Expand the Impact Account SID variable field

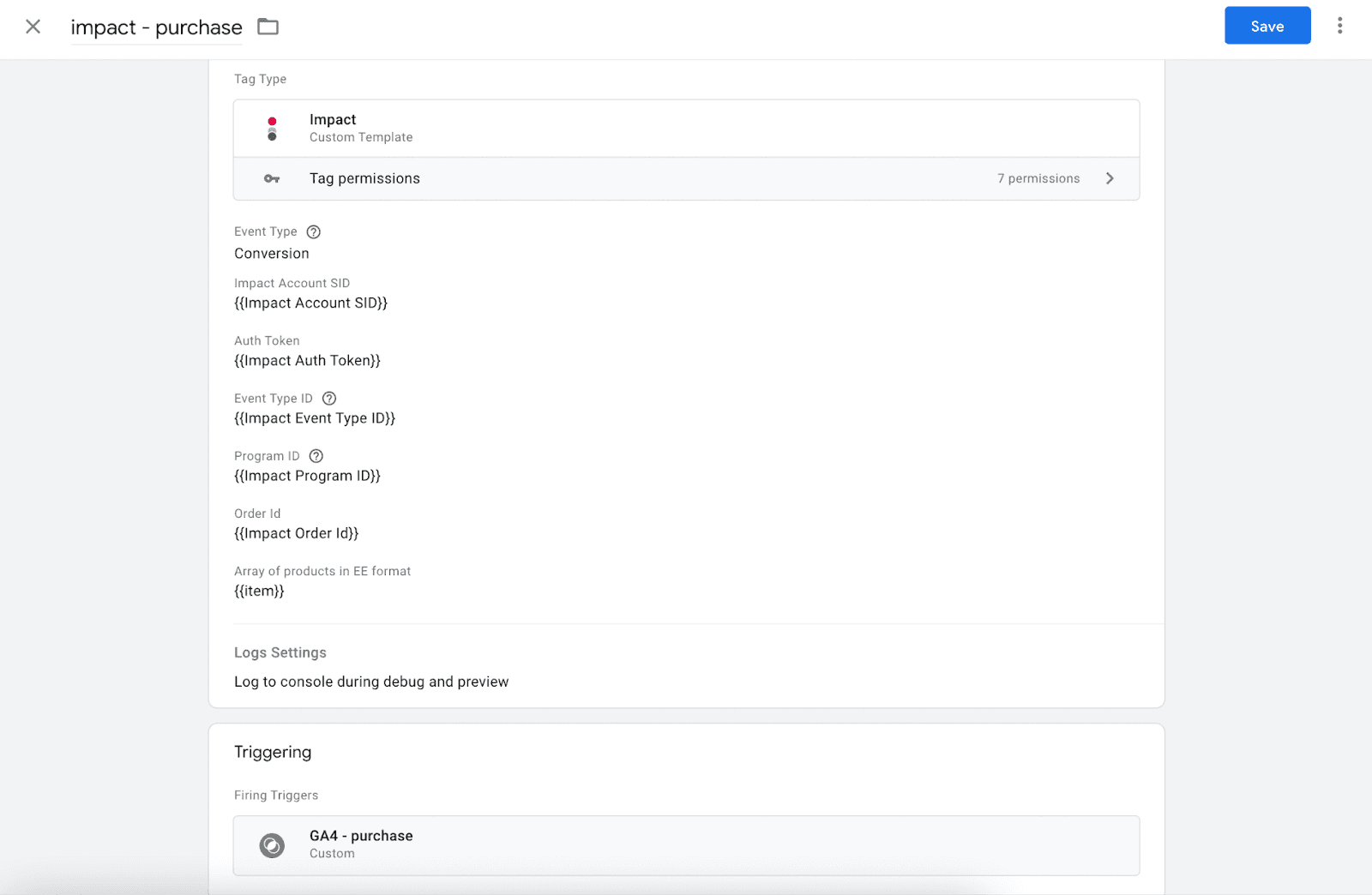tap(310, 302)
